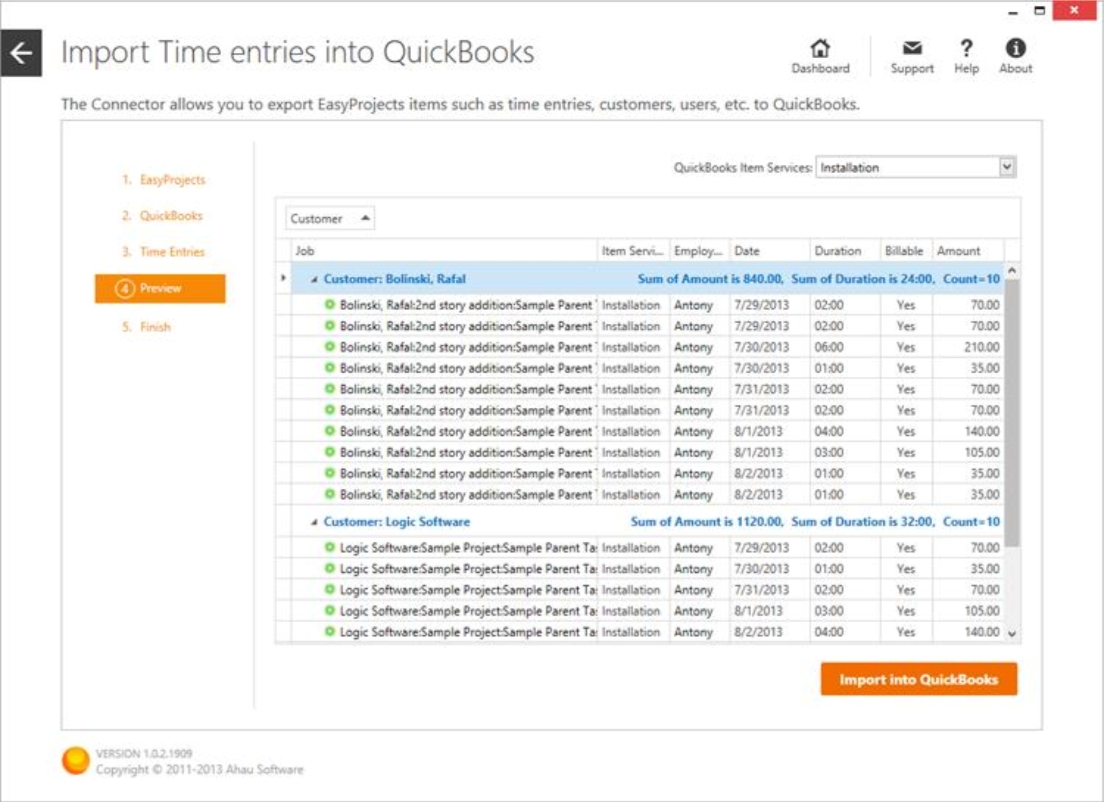Click Bolinski group Count=10 text
The width and height of the screenshot is (1104, 802).
click(971, 279)
